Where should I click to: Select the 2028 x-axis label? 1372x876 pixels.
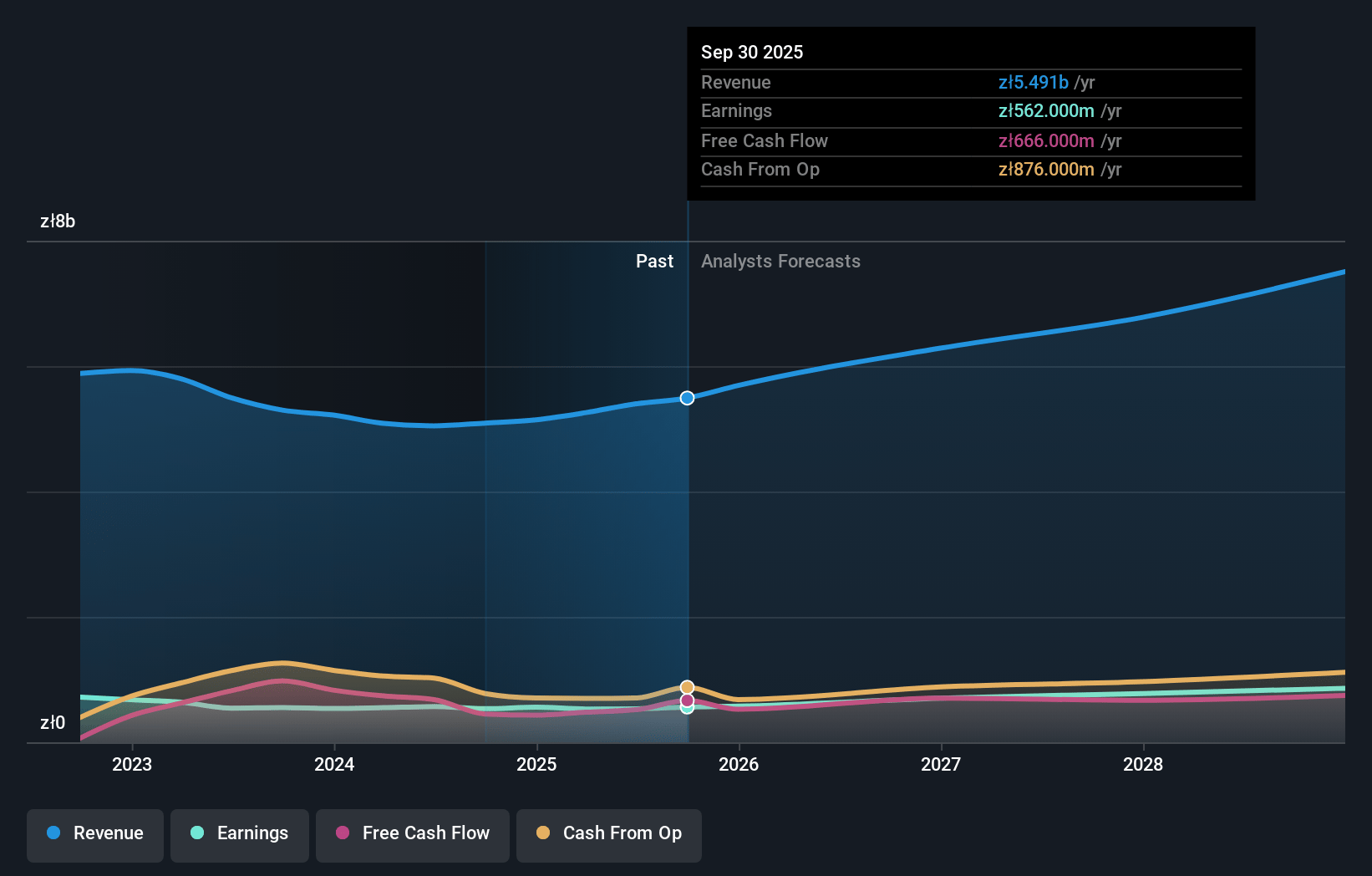pos(1143,765)
